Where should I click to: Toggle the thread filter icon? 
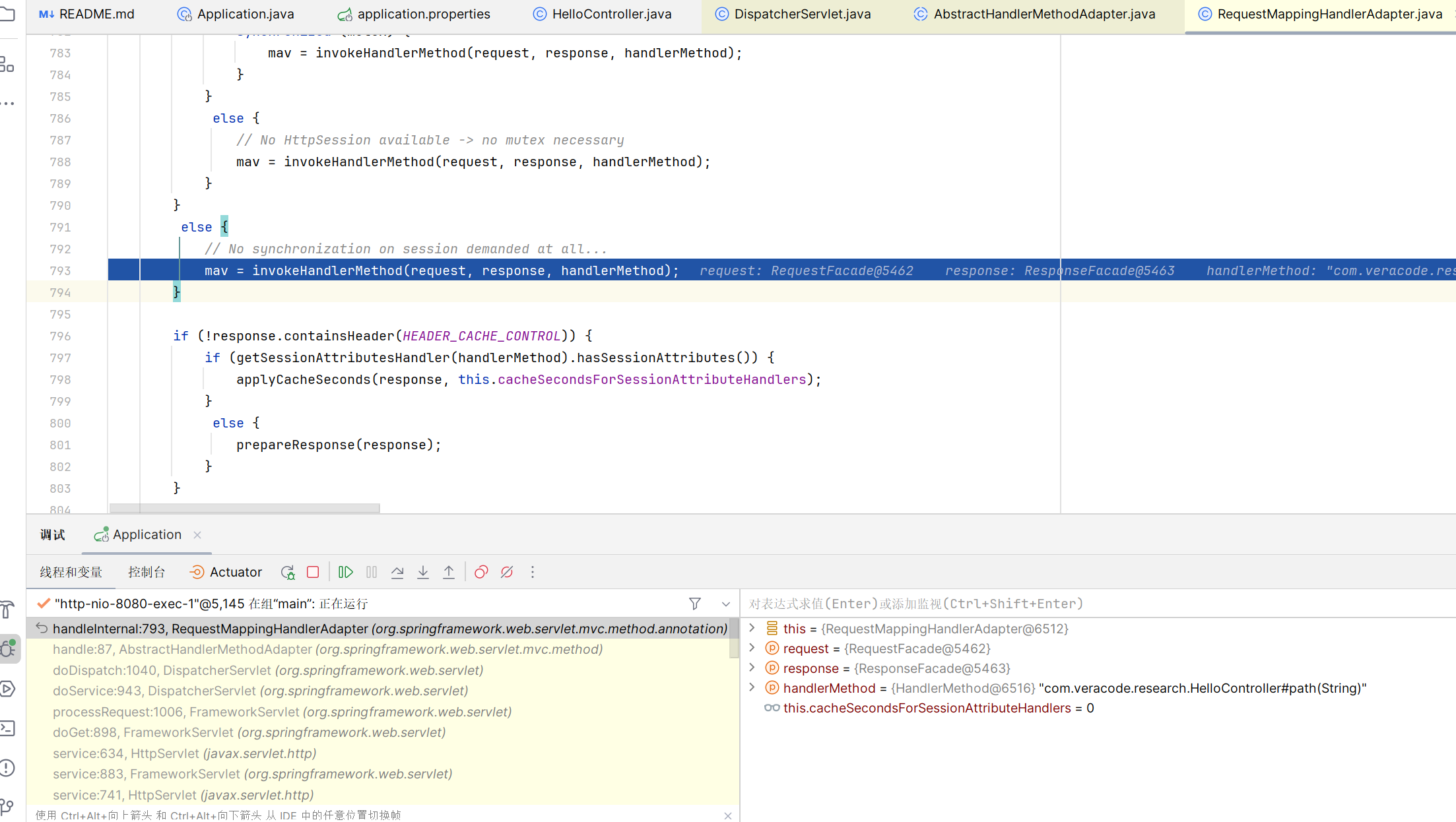695,603
